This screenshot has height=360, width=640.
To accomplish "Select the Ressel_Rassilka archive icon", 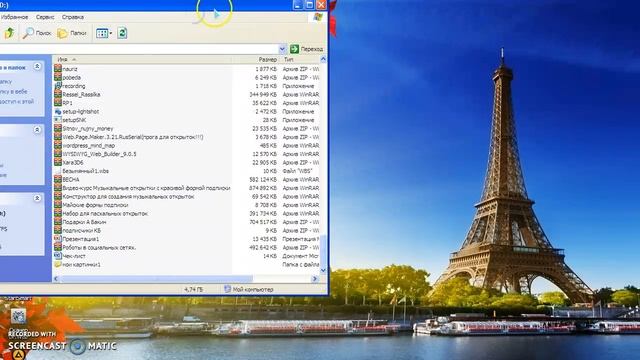I will [x=58, y=94].
